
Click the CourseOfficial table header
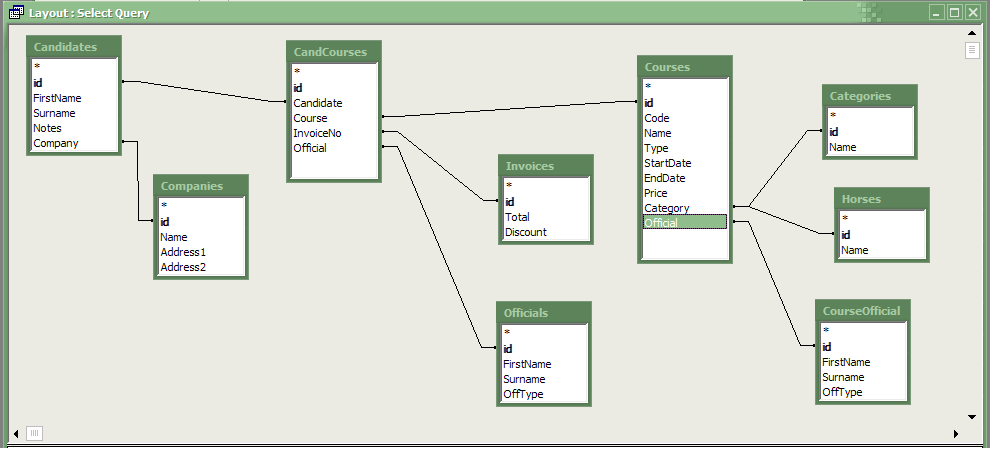863,311
